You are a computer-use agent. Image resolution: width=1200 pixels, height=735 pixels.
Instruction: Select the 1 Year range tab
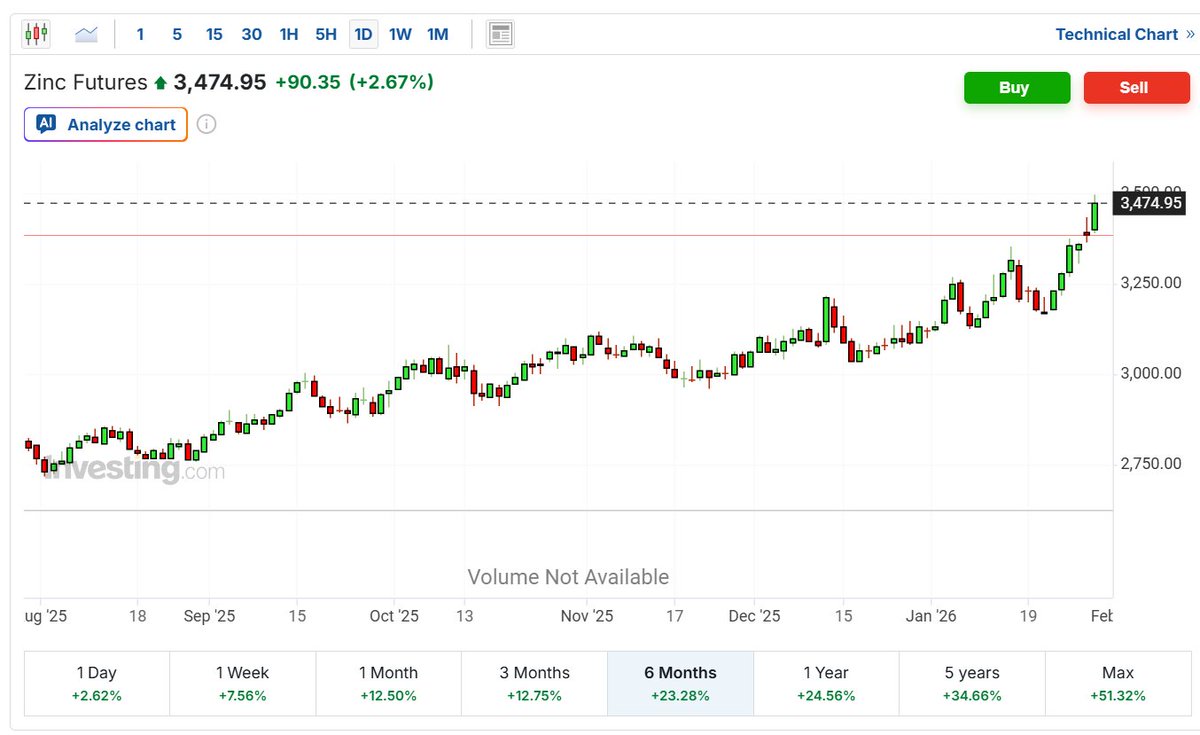click(x=827, y=684)
